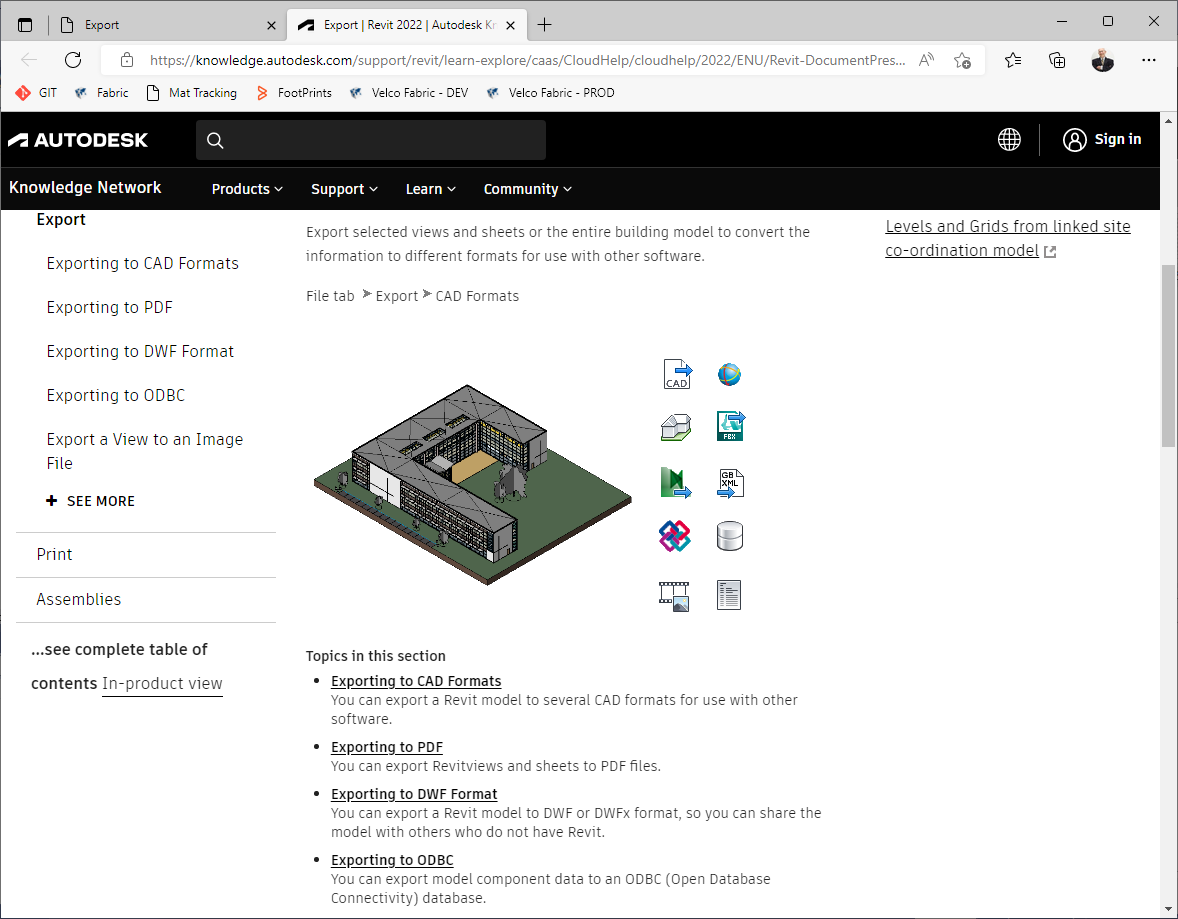
Task: Click Export a View to an Image File
Action: pos(145,451)
